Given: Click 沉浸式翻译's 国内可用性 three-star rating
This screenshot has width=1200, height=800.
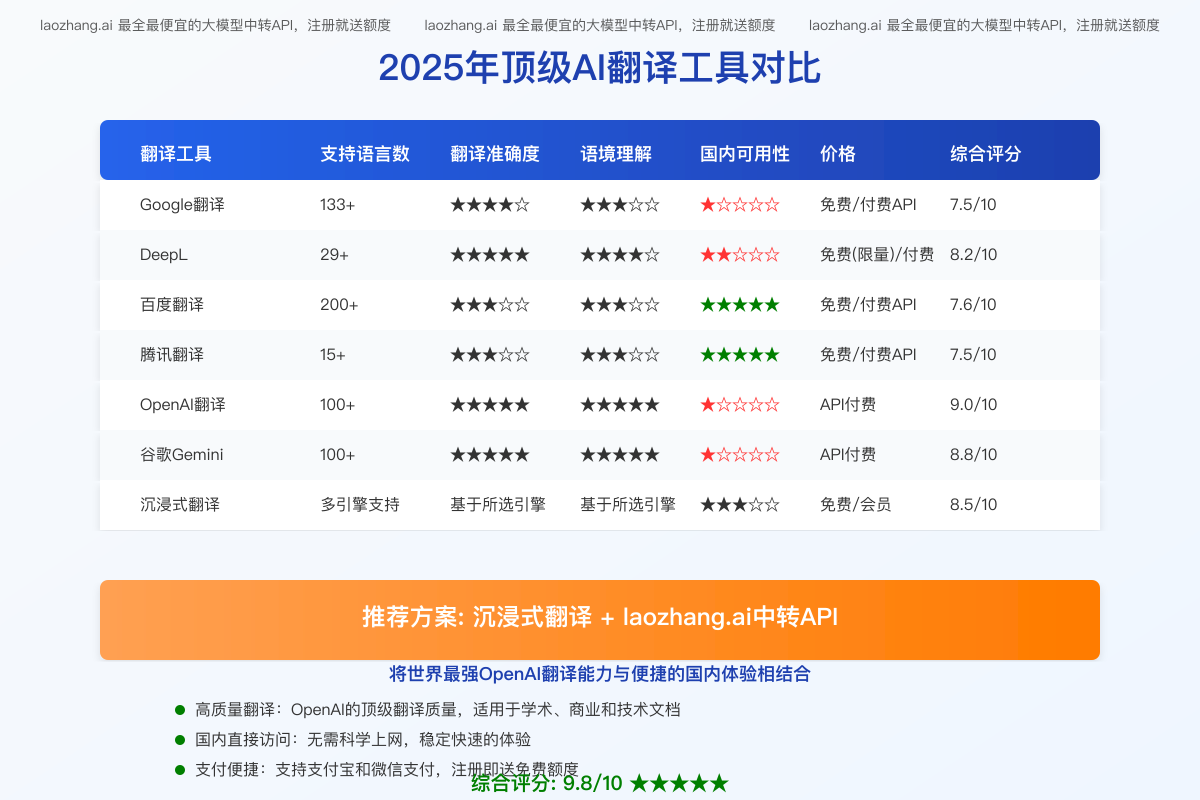Looking at the screenshot, I should pos(740,505).
